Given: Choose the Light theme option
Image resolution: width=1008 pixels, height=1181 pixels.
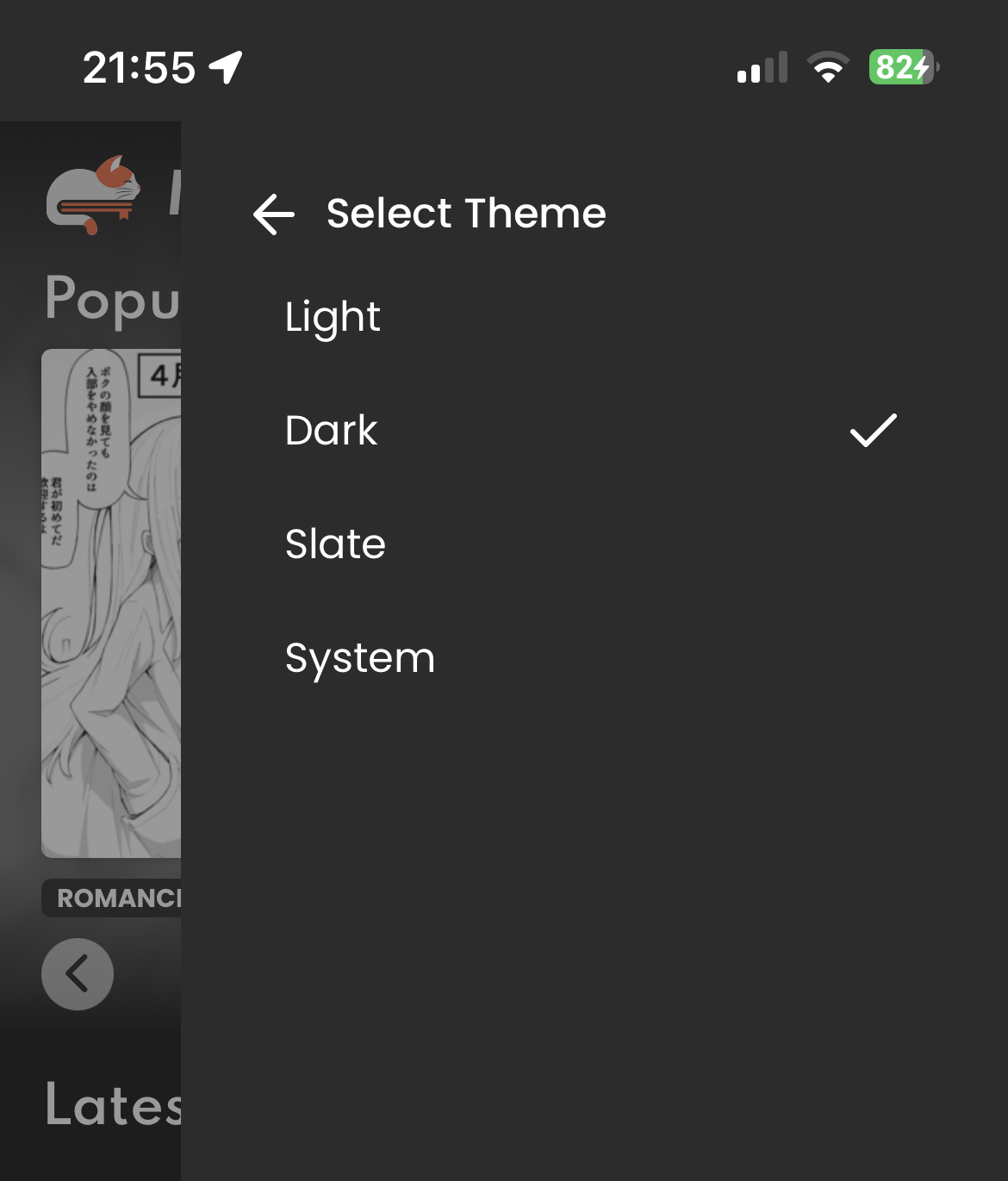Looking at the screenshot, I should tap(594, 317).
